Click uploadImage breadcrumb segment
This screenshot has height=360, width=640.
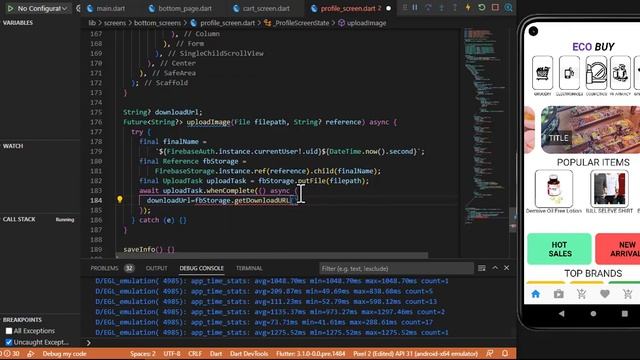[x=362, y=23]
